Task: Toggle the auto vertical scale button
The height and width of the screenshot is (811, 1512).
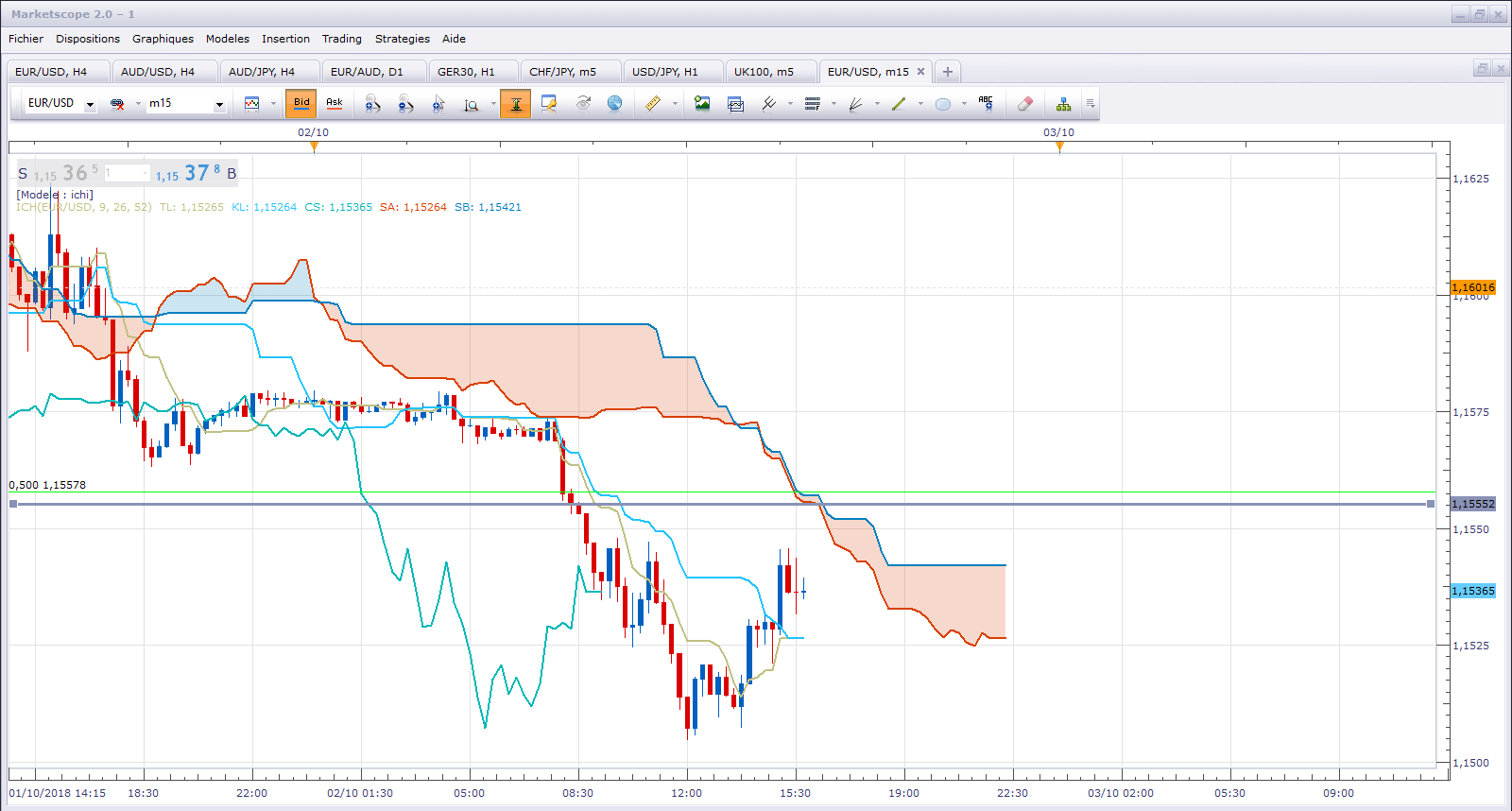Action: [516, 104]
